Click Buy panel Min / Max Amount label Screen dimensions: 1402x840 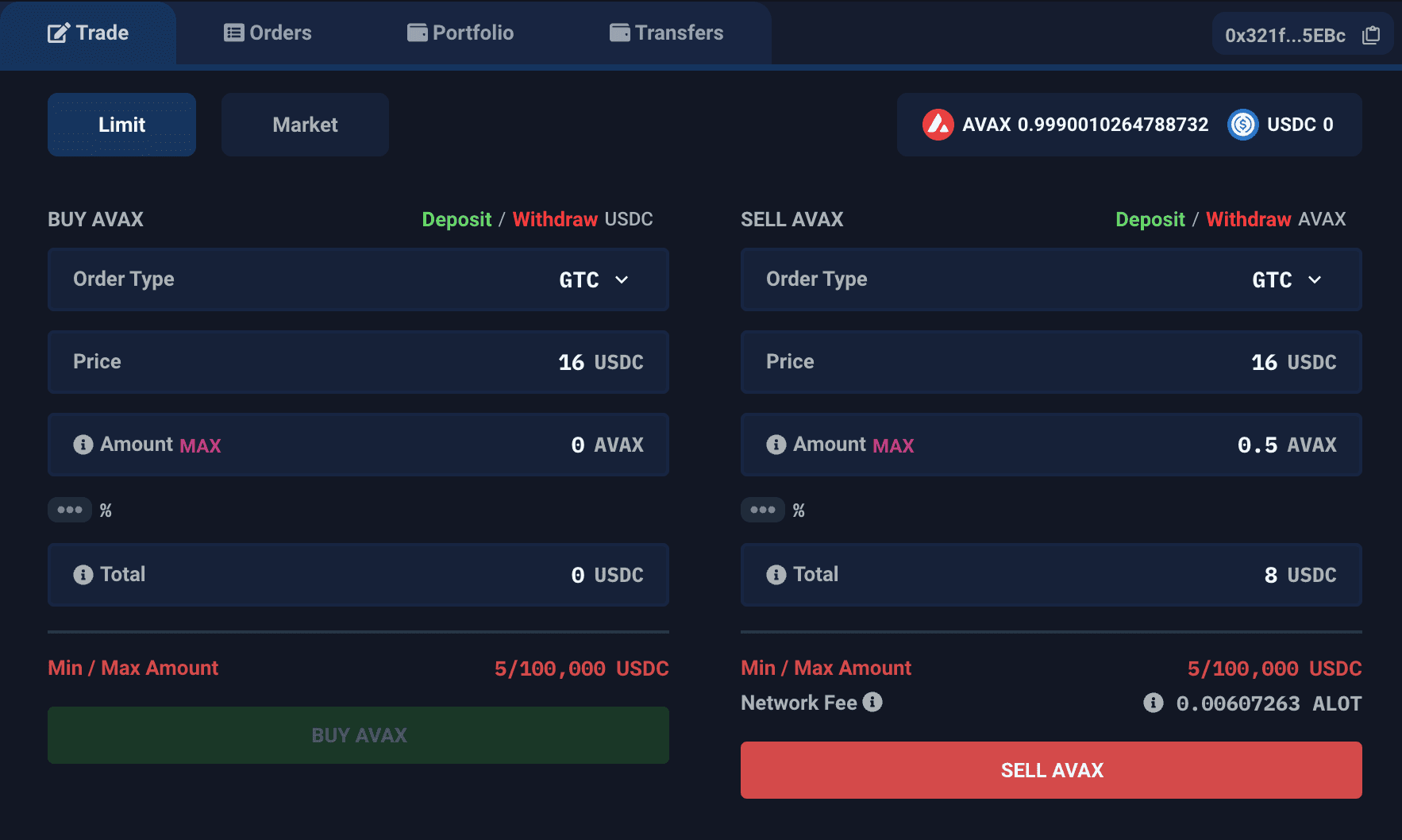point(133,668)
